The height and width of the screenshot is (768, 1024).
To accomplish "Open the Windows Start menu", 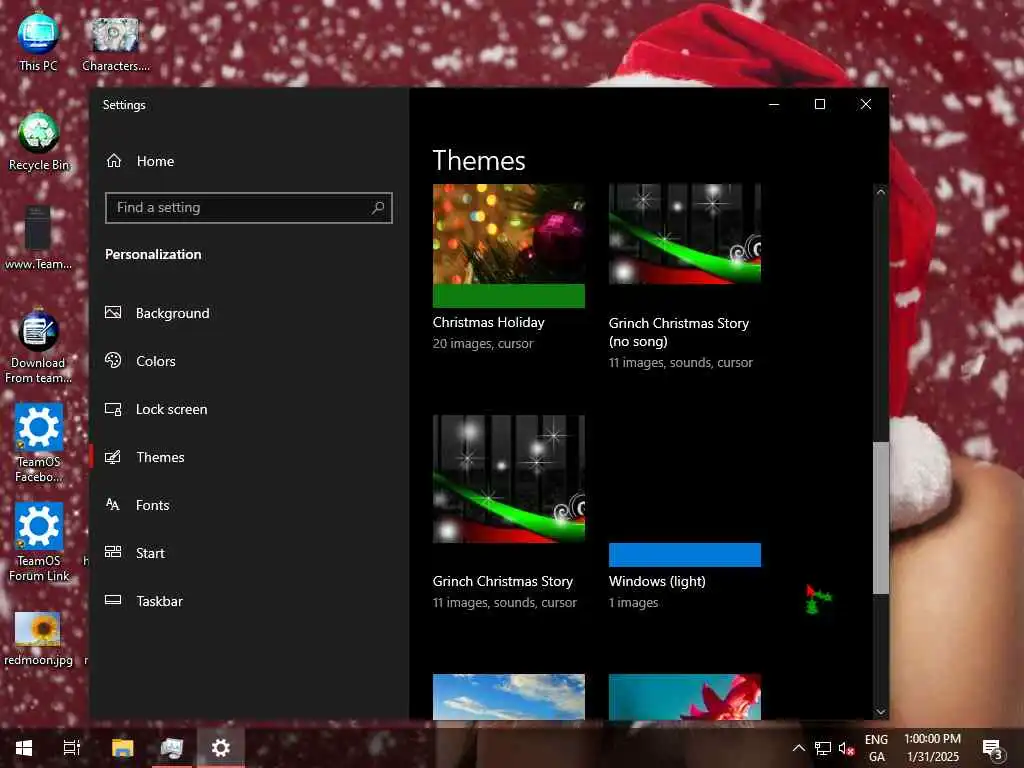I will coord(24,748).
